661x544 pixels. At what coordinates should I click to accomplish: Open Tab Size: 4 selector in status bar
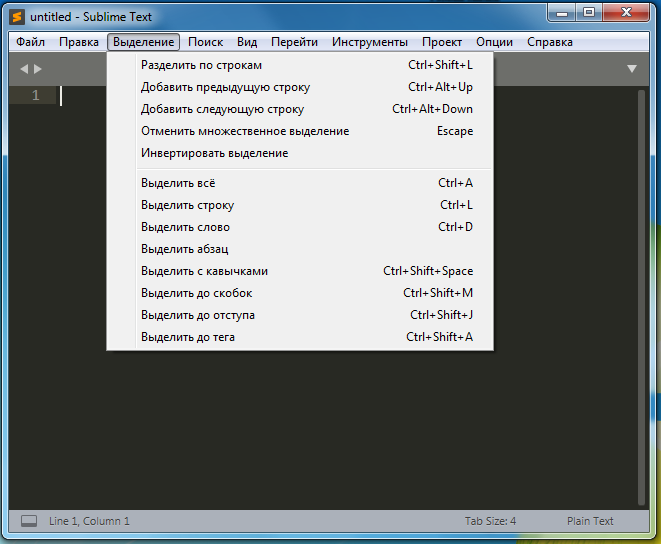[490, 521]
